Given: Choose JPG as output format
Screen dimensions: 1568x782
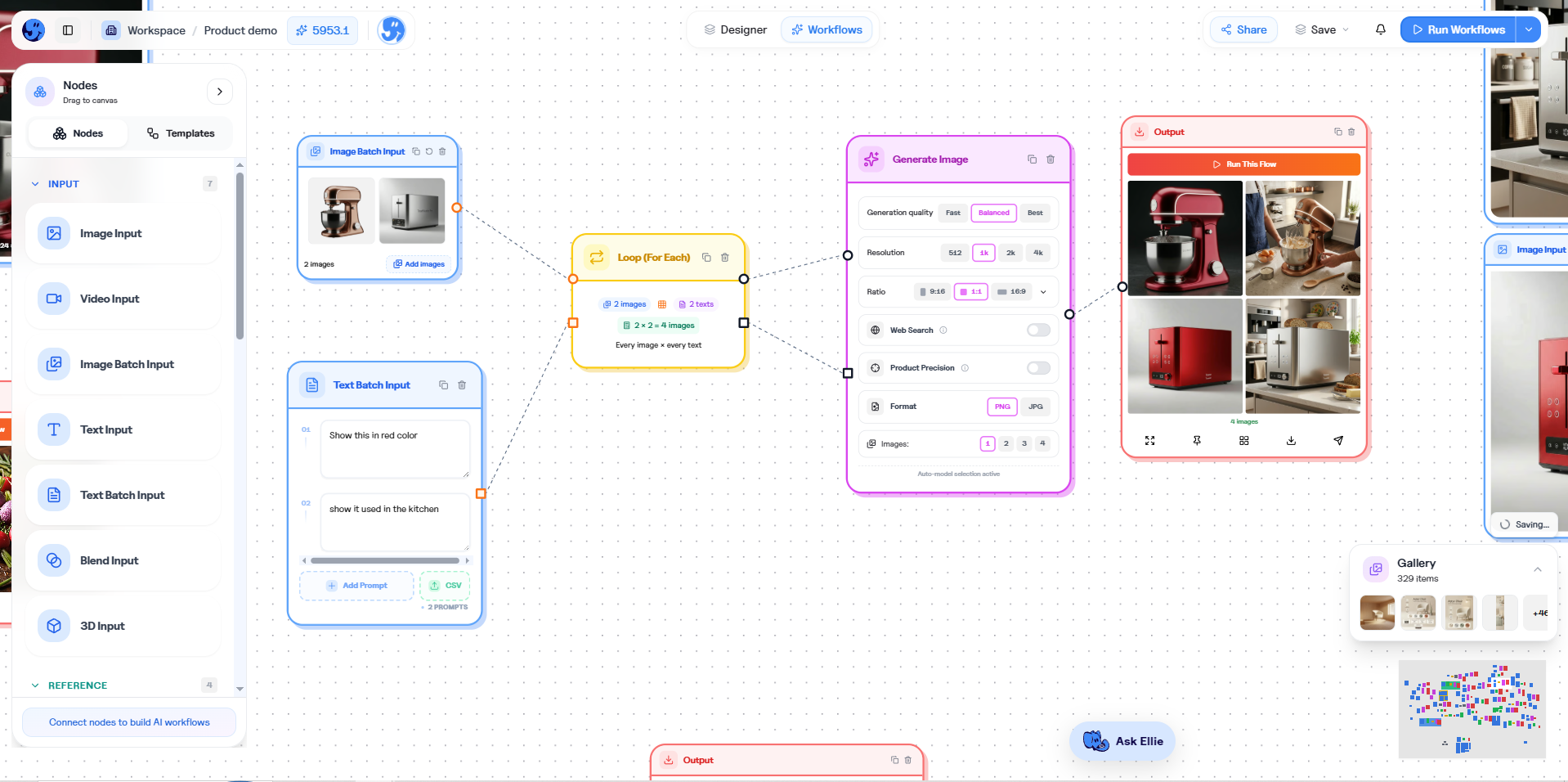Looking at the screenshot, I should click(1036, 407).
